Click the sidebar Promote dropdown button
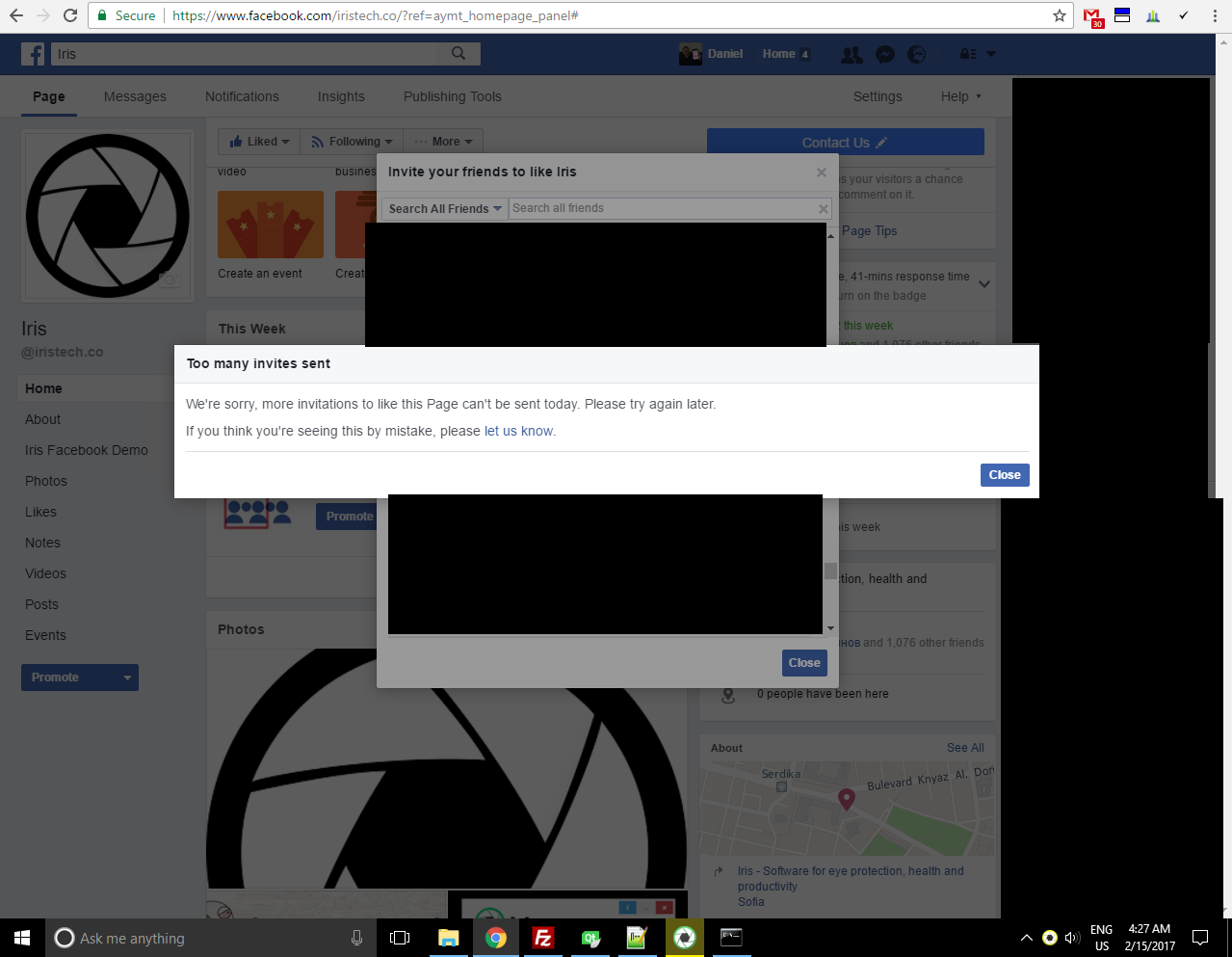Screen dimensions: 1232x957 80,678
